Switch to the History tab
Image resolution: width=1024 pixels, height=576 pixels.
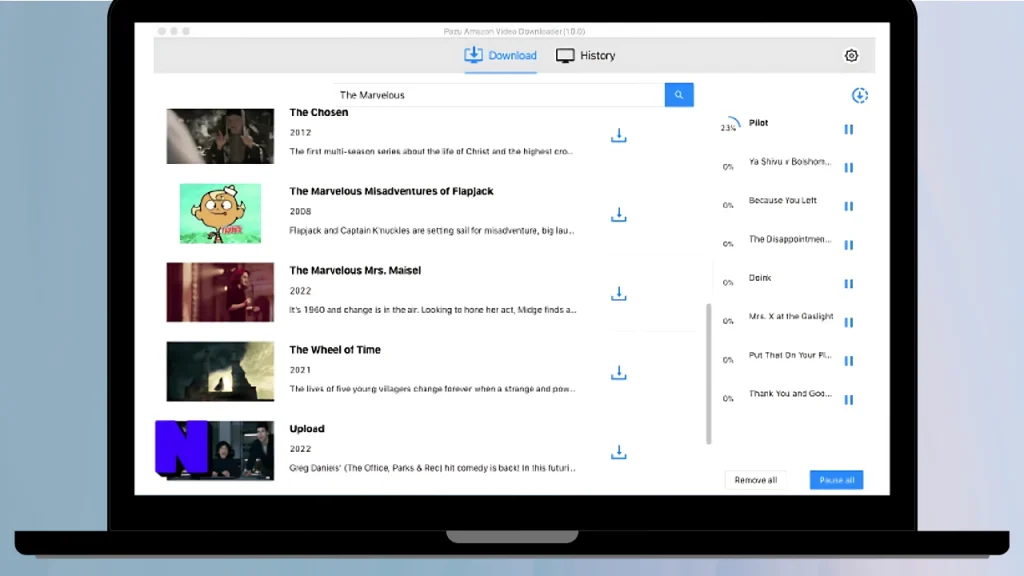585,56
